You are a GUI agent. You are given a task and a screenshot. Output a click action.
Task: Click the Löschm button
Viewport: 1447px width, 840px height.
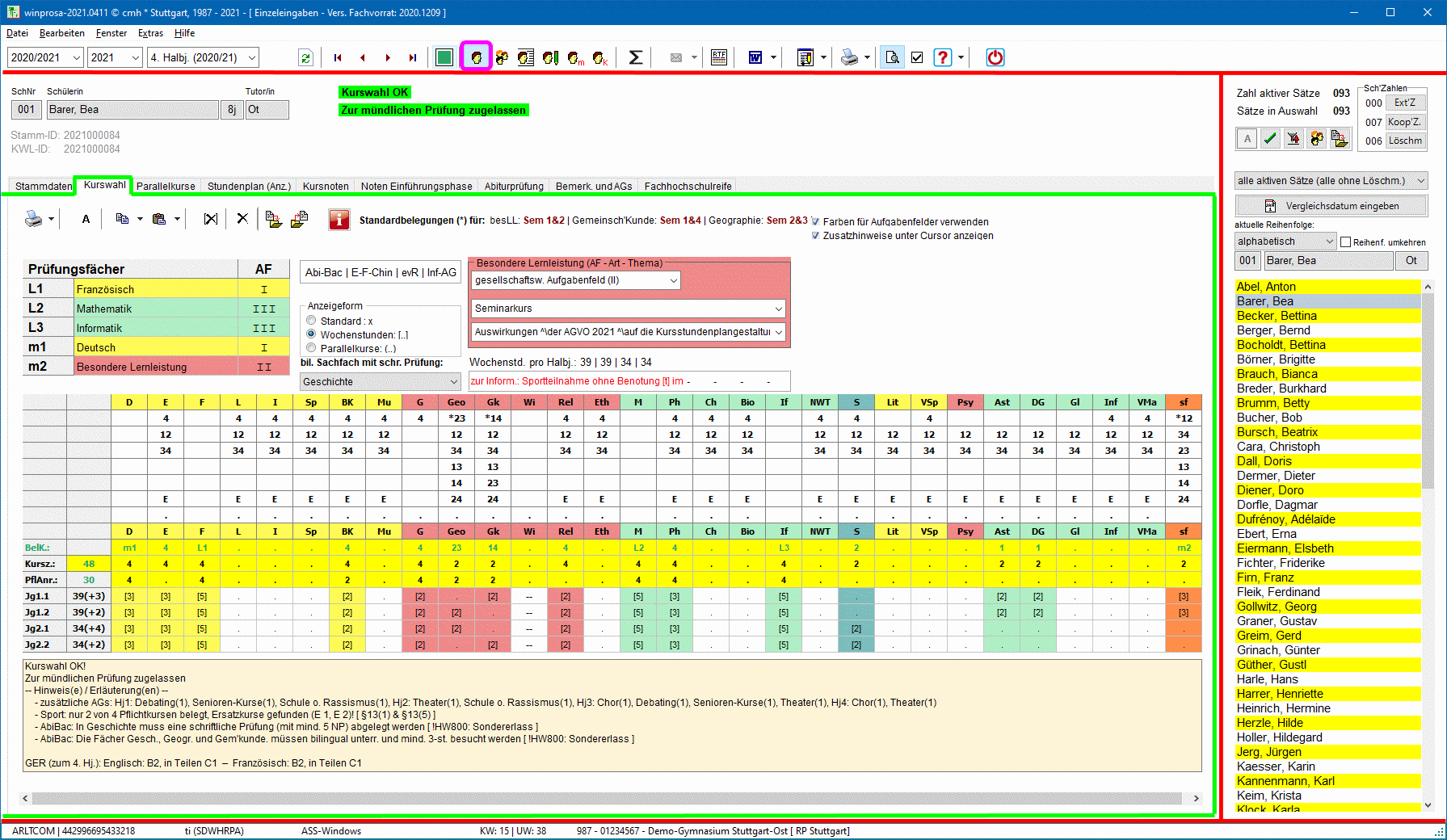[x=1405, y=141]
